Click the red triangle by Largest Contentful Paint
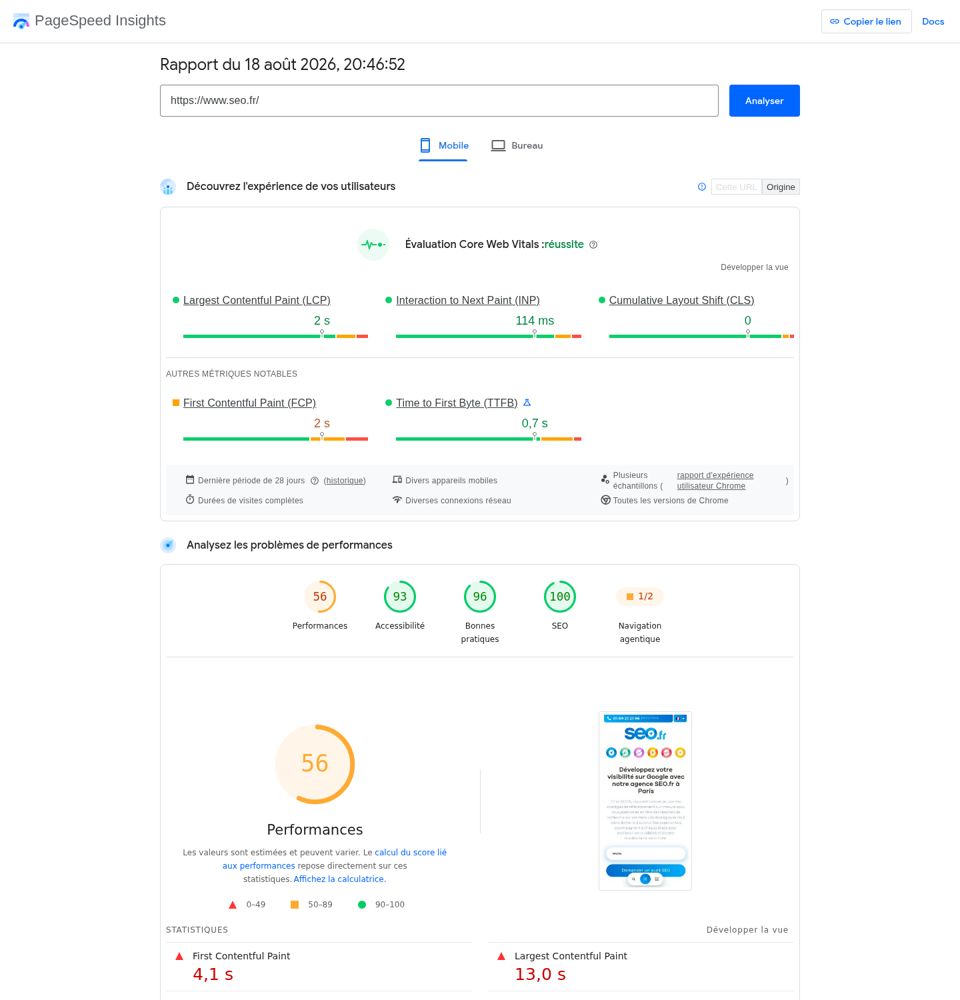 point(501,956)
